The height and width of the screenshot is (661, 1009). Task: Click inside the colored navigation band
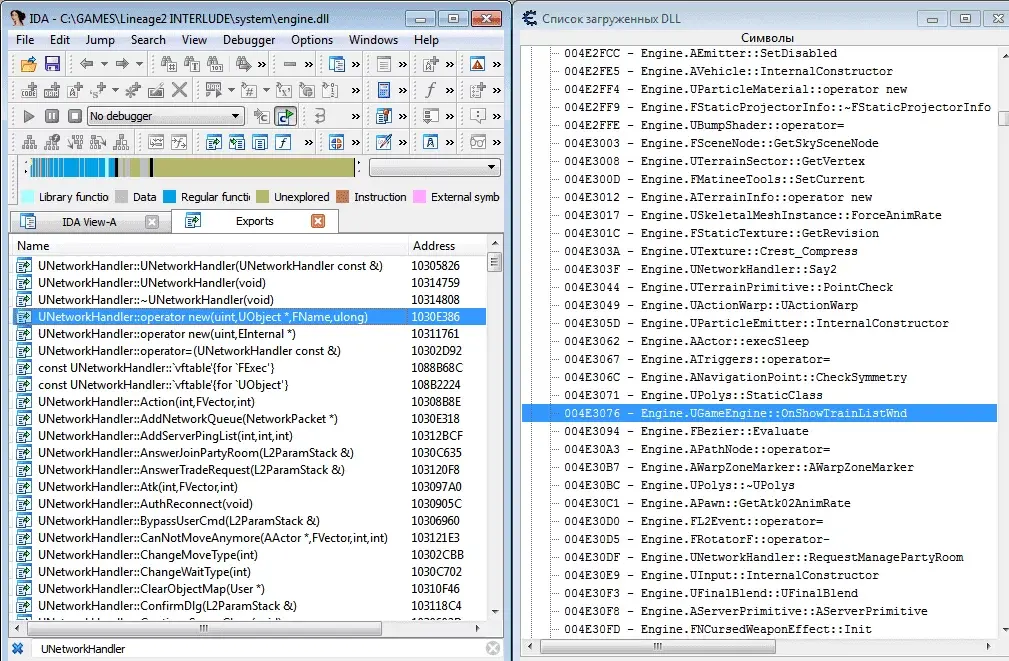[x=192, y=167]
